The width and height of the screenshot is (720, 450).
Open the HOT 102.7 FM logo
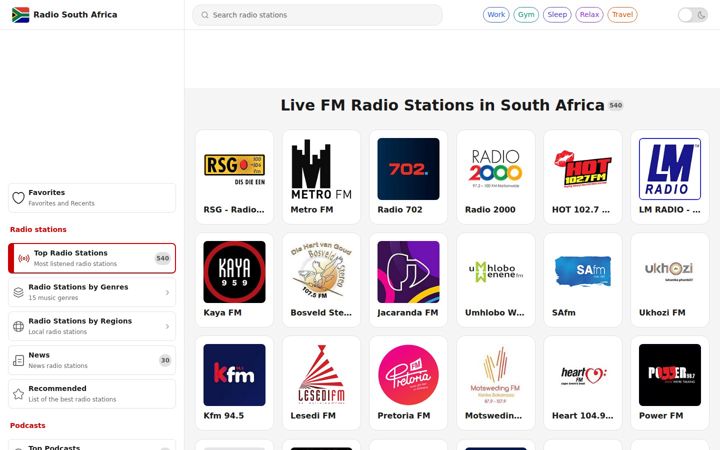coord(583,169)
